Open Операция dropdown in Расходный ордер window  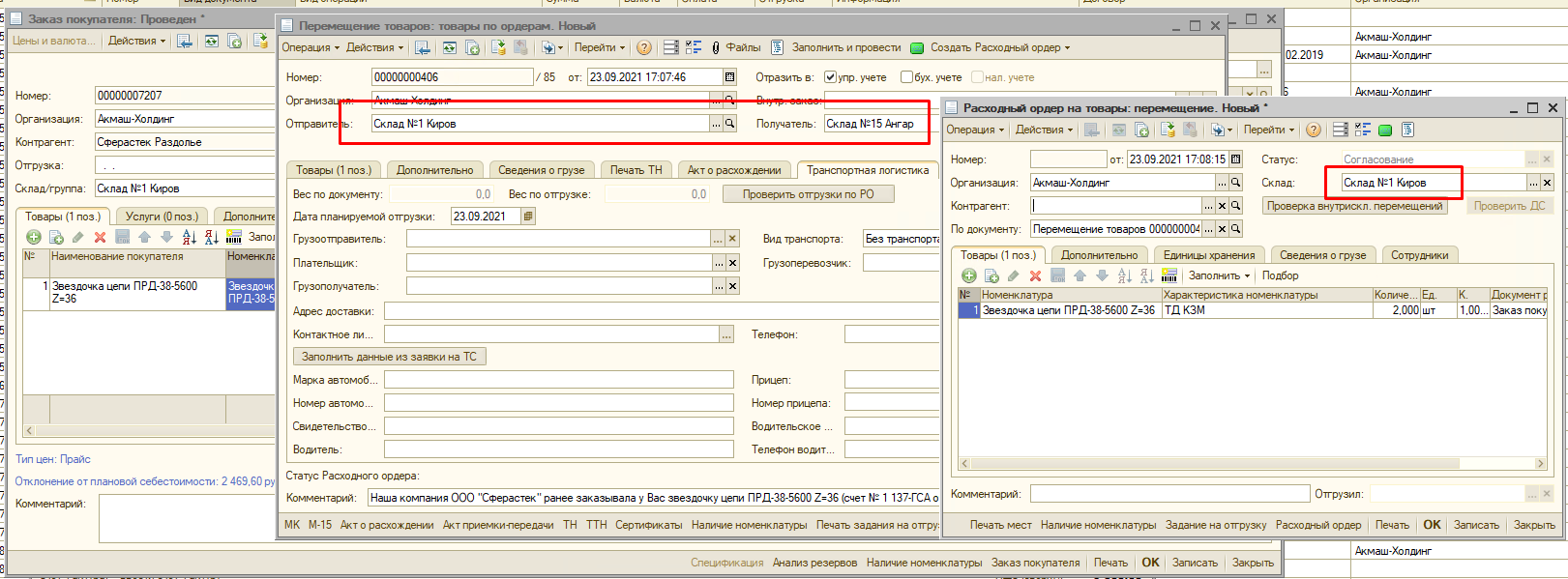(975, 130)
